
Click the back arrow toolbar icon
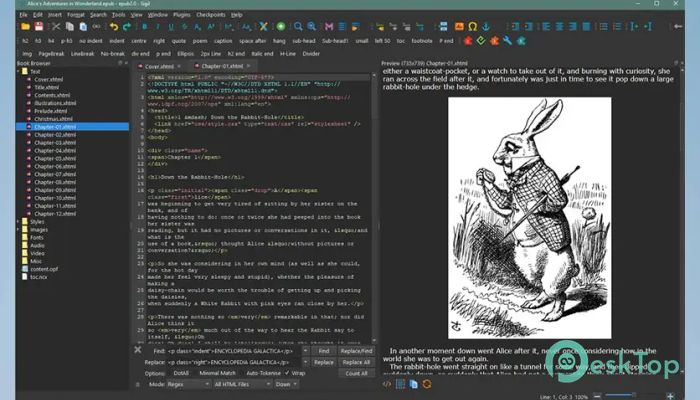(678, 27)
